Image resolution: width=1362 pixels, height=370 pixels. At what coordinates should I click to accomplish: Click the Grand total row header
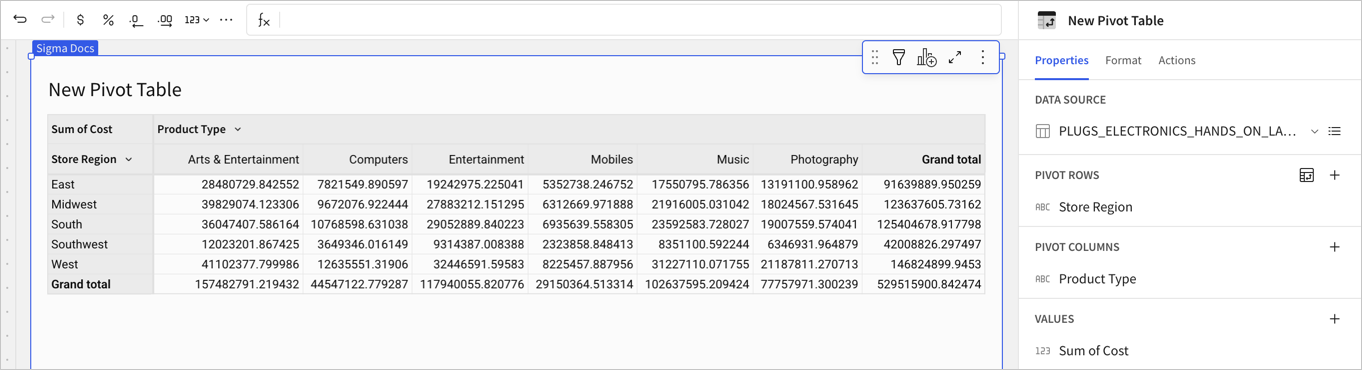tap(100, 284)
